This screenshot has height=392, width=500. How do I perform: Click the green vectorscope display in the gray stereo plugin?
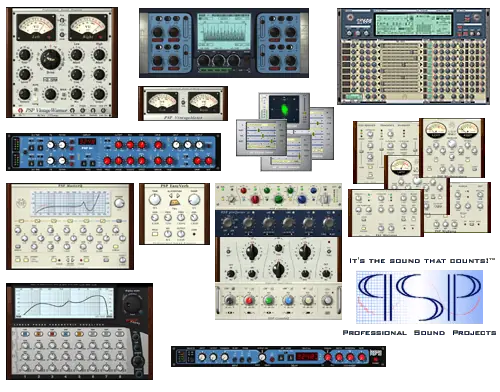(284, 109)
